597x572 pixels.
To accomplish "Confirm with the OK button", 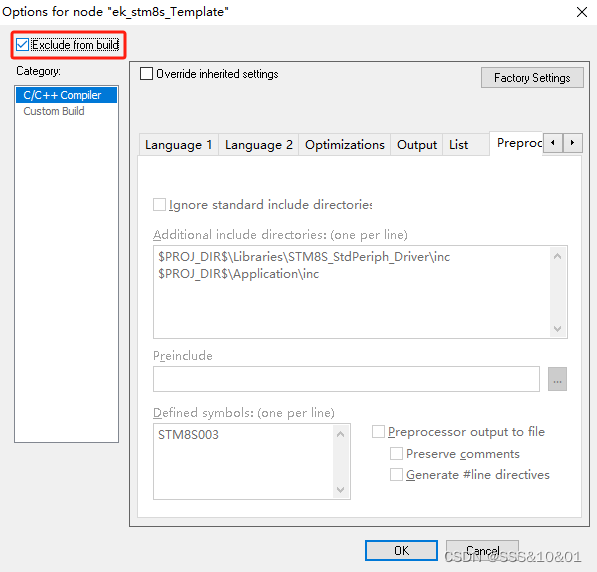I will pyautogui.click(x=401, y=550).
